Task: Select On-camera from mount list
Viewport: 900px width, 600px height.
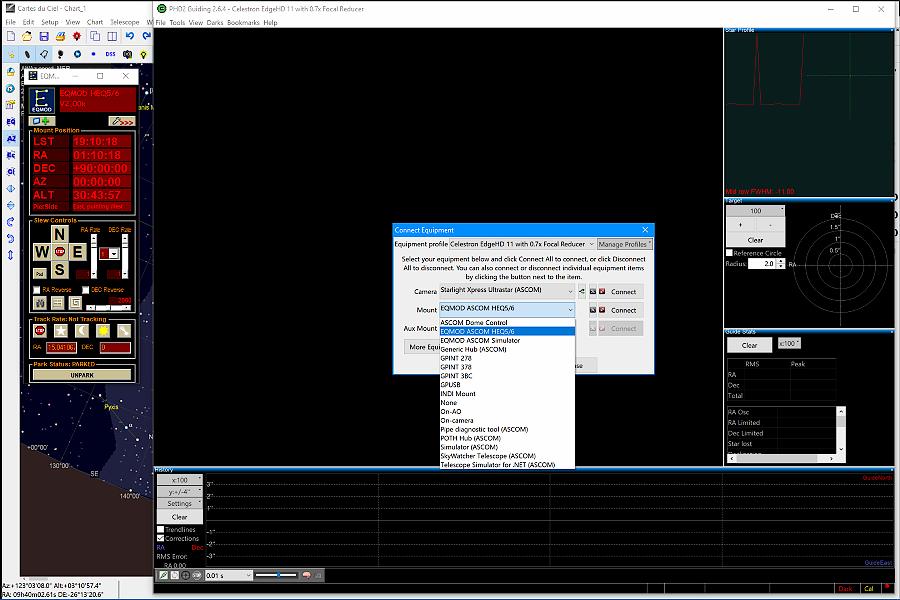Action: (507, 420)
